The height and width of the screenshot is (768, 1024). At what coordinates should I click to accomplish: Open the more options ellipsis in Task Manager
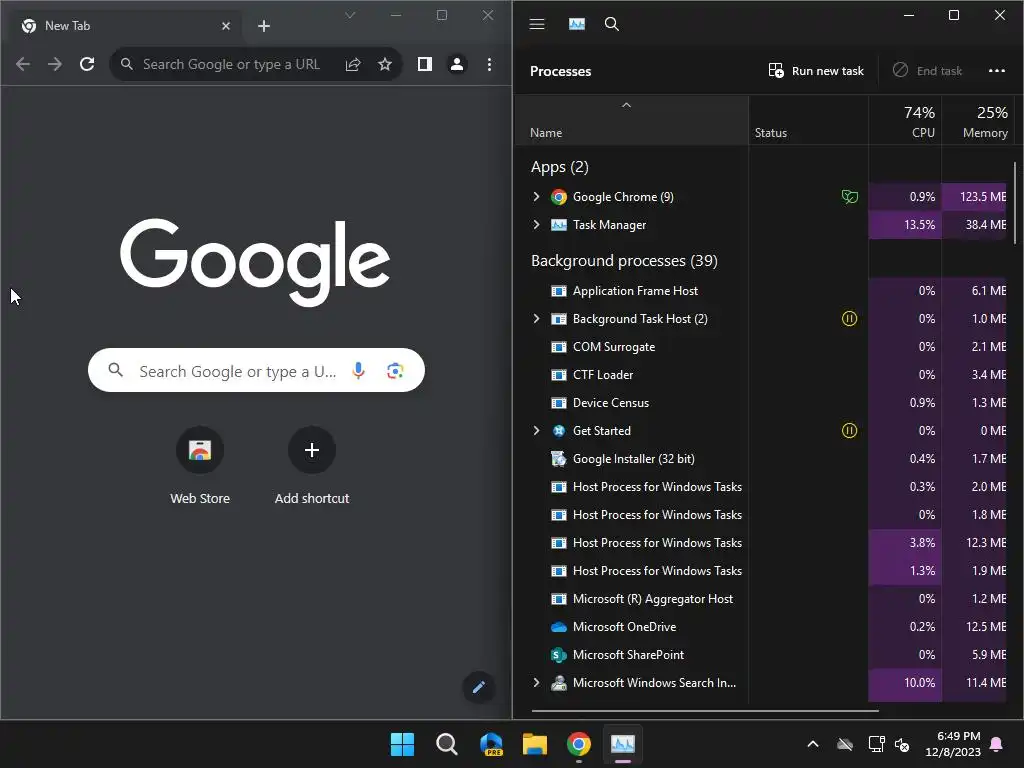[997, 71]
